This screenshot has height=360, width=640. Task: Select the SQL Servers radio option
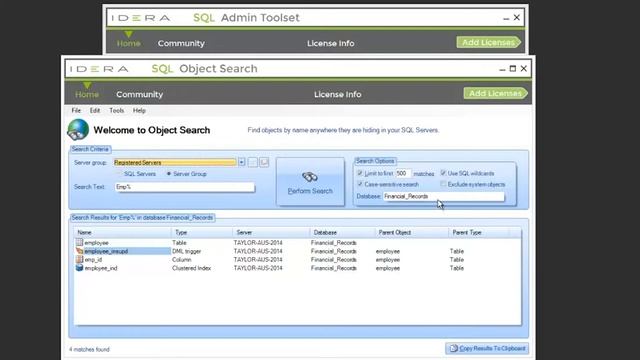120,174
